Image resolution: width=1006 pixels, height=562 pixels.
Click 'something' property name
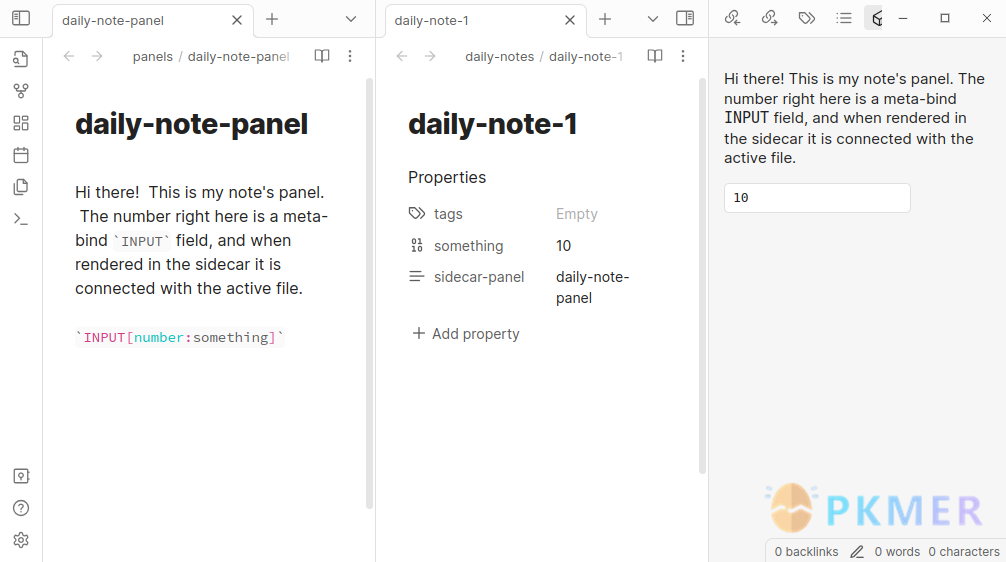468,246
